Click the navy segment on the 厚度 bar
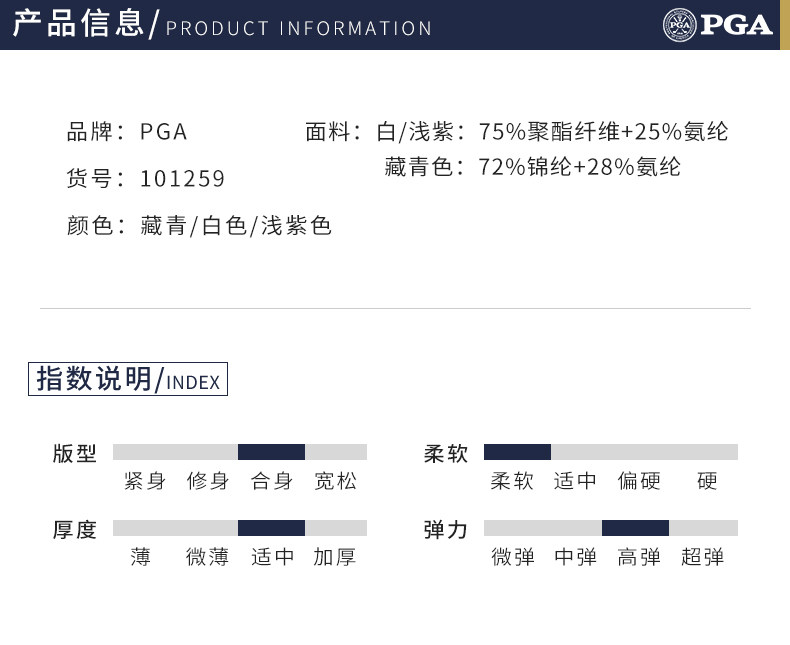This screenshot has width=790, height=645. [x=271, y=528]
